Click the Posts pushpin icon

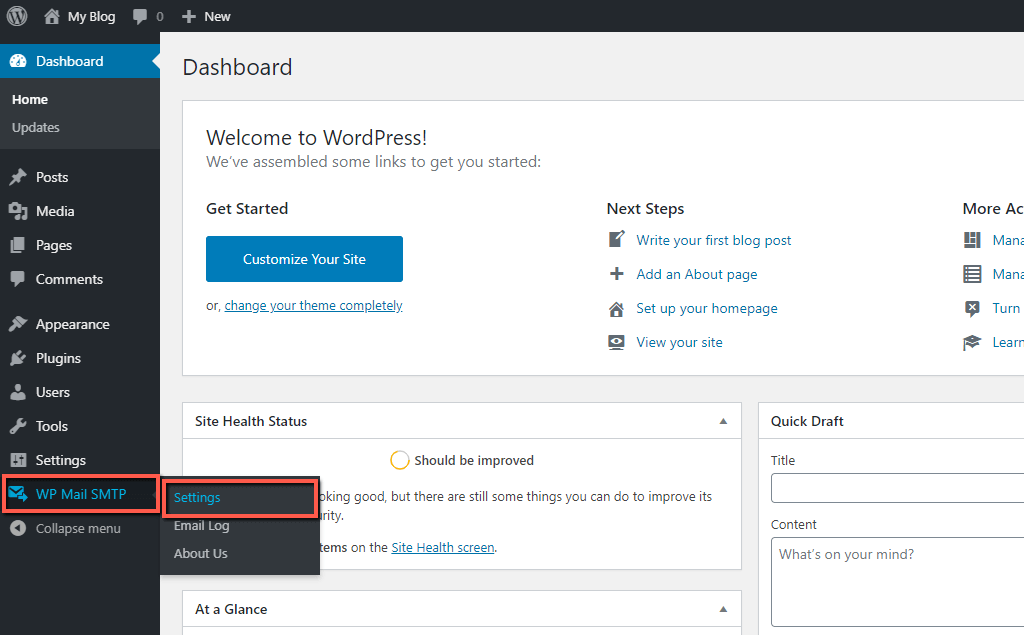pos(18,177)
